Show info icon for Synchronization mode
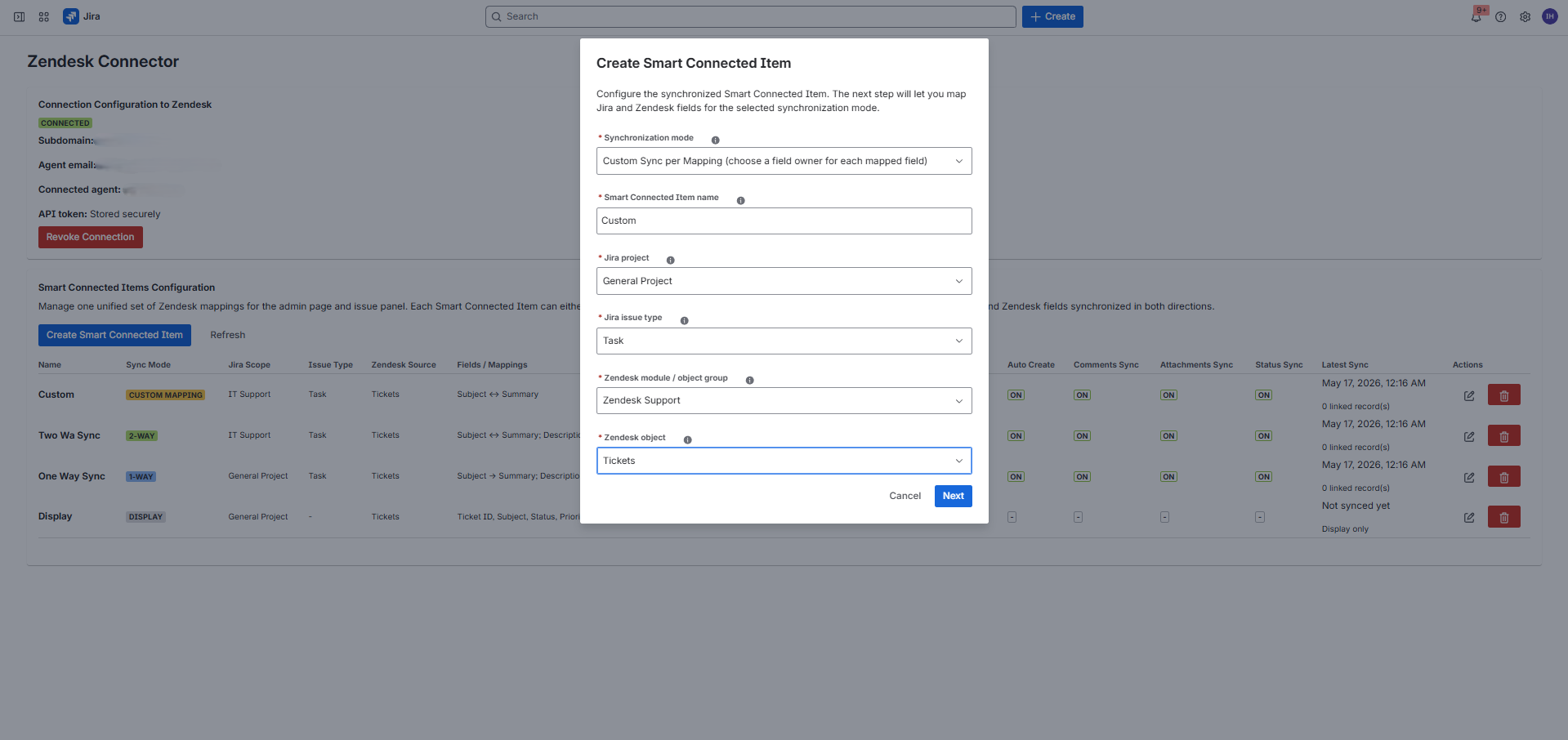The height and width of the screenshot is (740, 1568). click(x=715, y=140)
